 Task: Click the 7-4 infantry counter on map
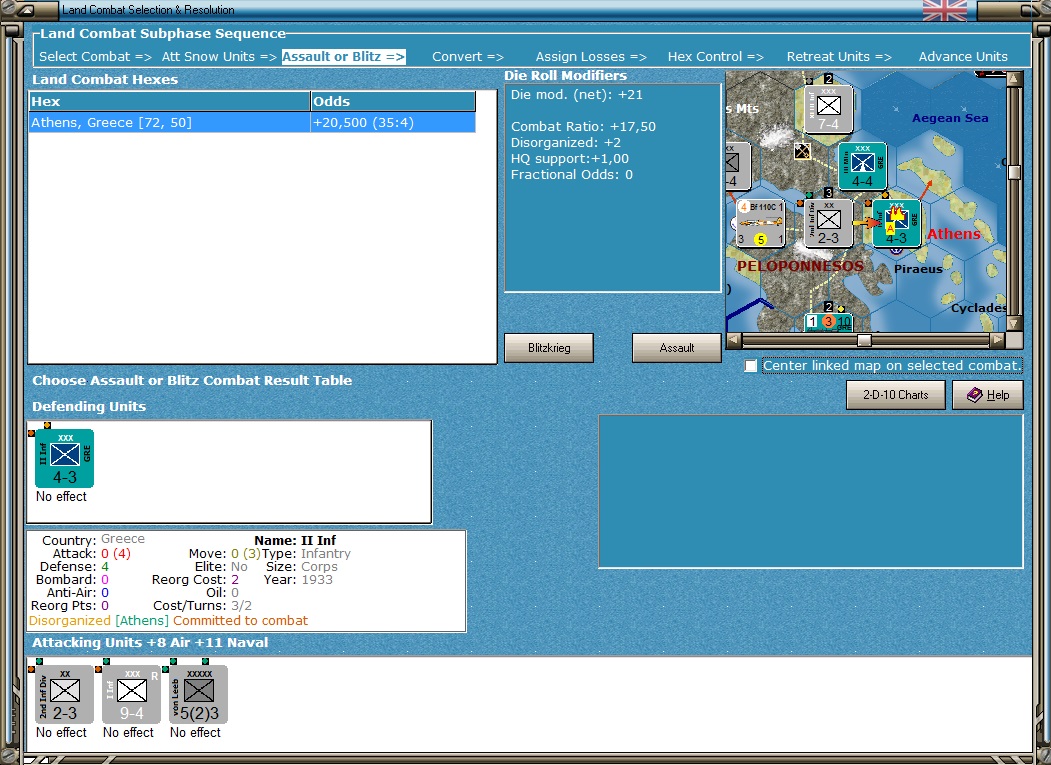(x=828, y=109)
